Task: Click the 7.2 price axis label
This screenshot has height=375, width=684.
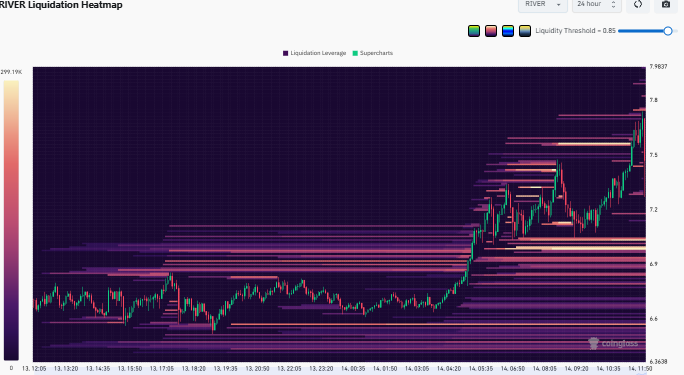Action: (x=653, y=209)
